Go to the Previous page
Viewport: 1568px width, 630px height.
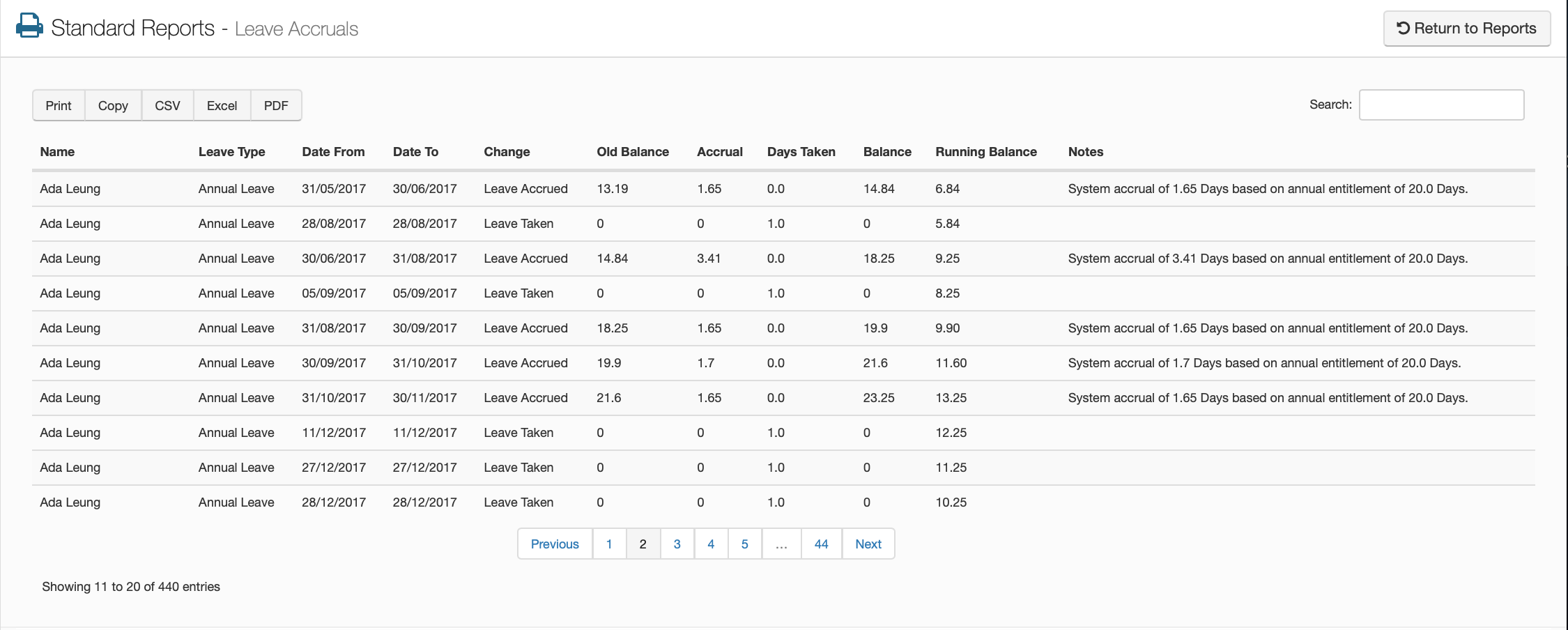[555, 544]
